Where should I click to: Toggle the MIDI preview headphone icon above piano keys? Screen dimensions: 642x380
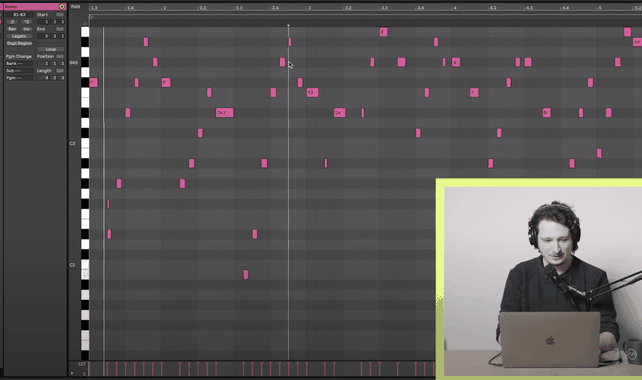click(85, 23)
